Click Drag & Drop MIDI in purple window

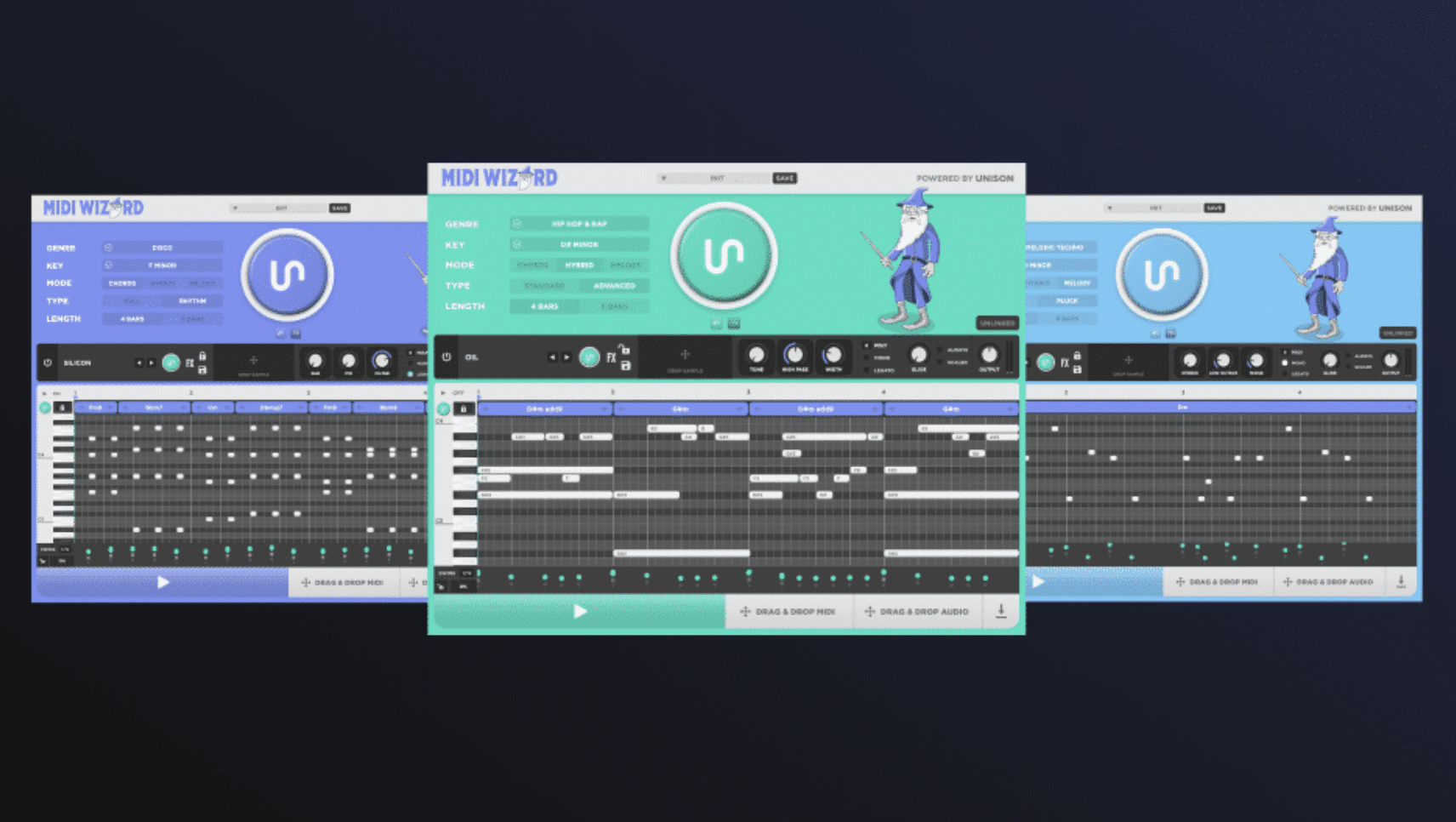(x=343, y=583)
